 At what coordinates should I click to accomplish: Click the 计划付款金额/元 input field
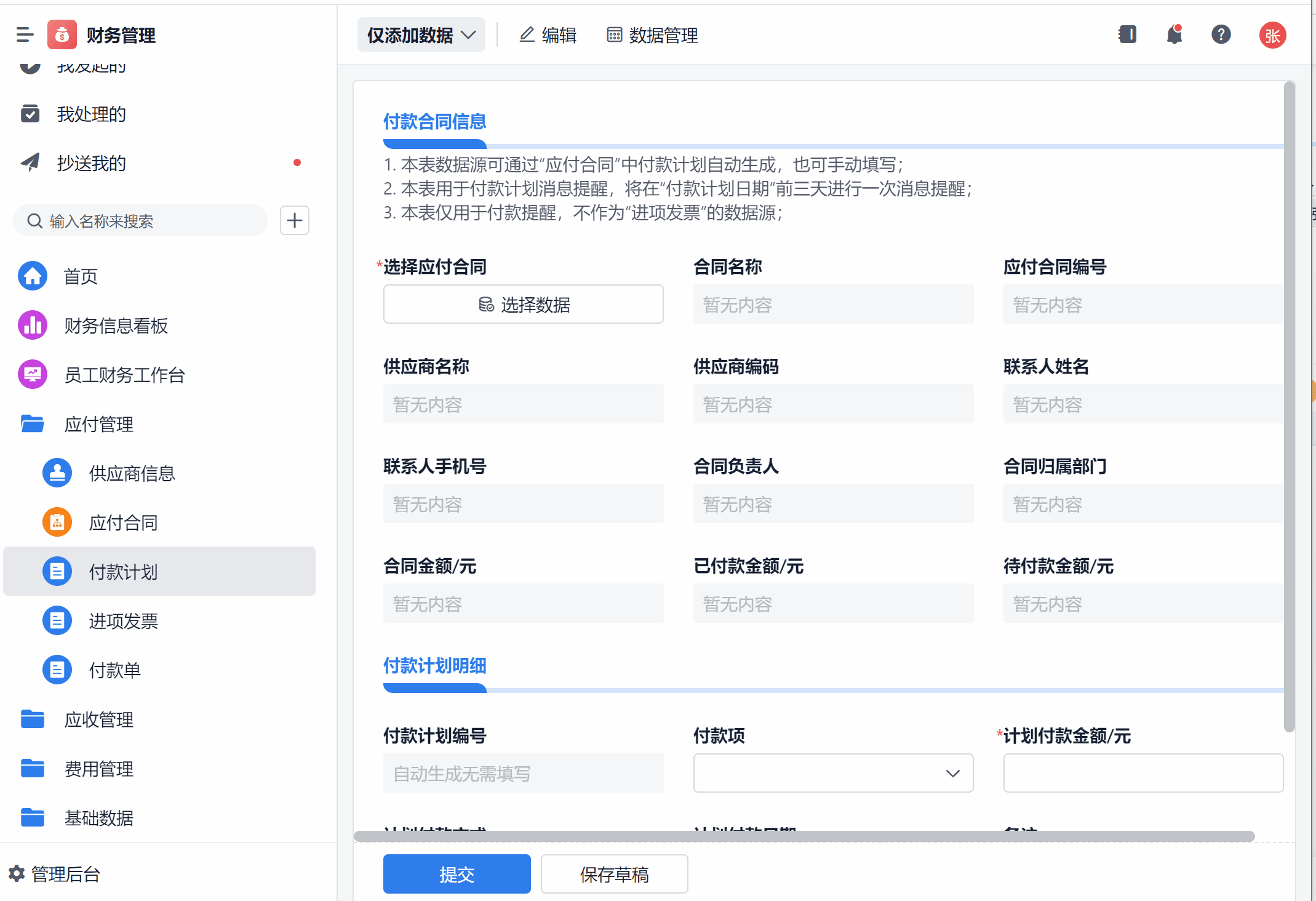coord(1143,773)
